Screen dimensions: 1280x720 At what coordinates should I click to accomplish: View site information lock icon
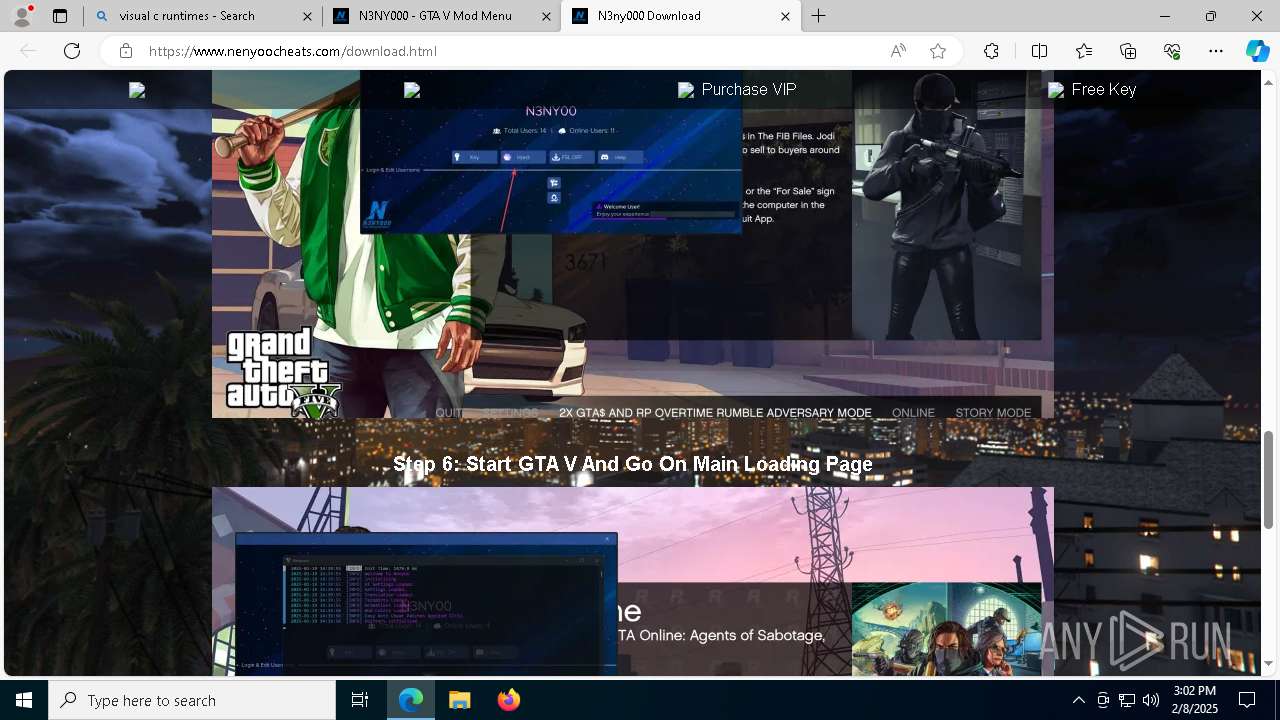click(126, 51)
